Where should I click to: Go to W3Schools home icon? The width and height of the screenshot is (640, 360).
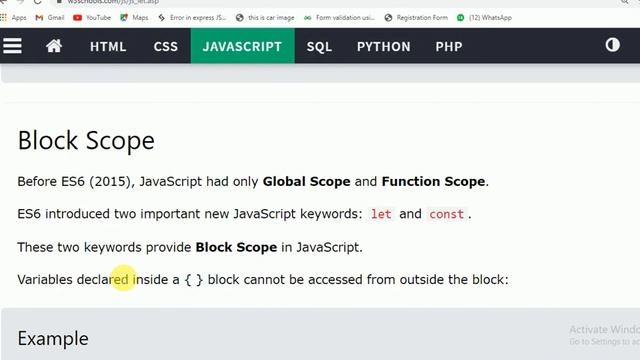(x=54, y=46)
